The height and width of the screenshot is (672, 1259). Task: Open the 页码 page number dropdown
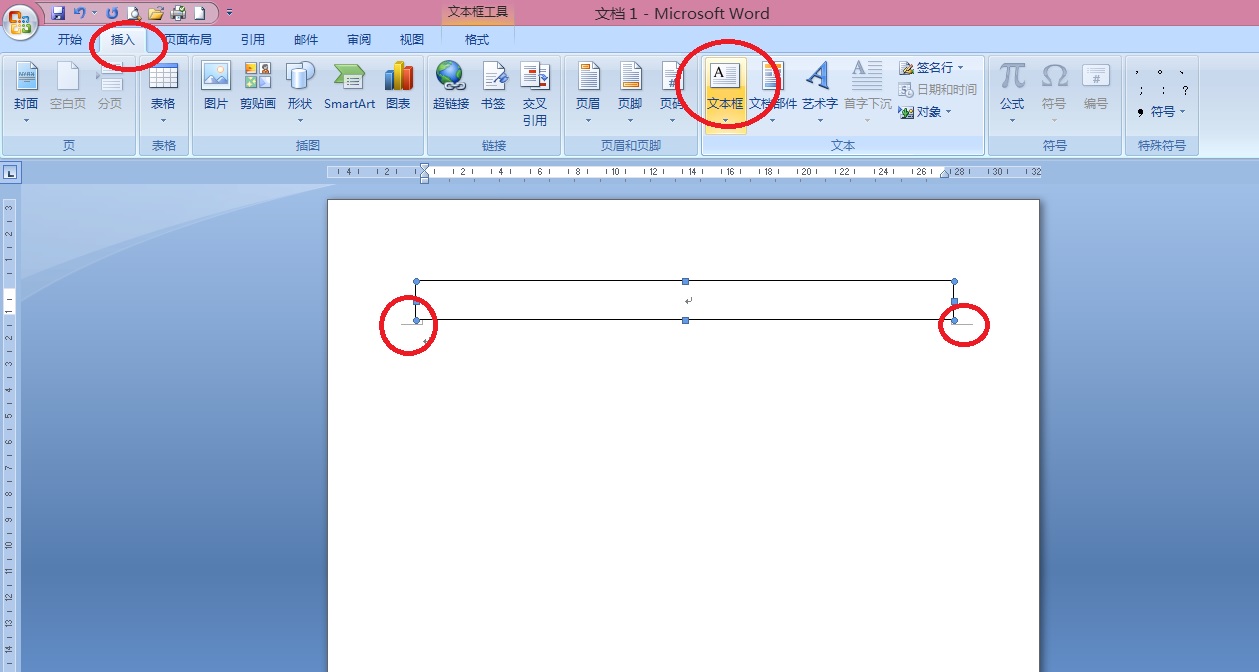point(672,92)
